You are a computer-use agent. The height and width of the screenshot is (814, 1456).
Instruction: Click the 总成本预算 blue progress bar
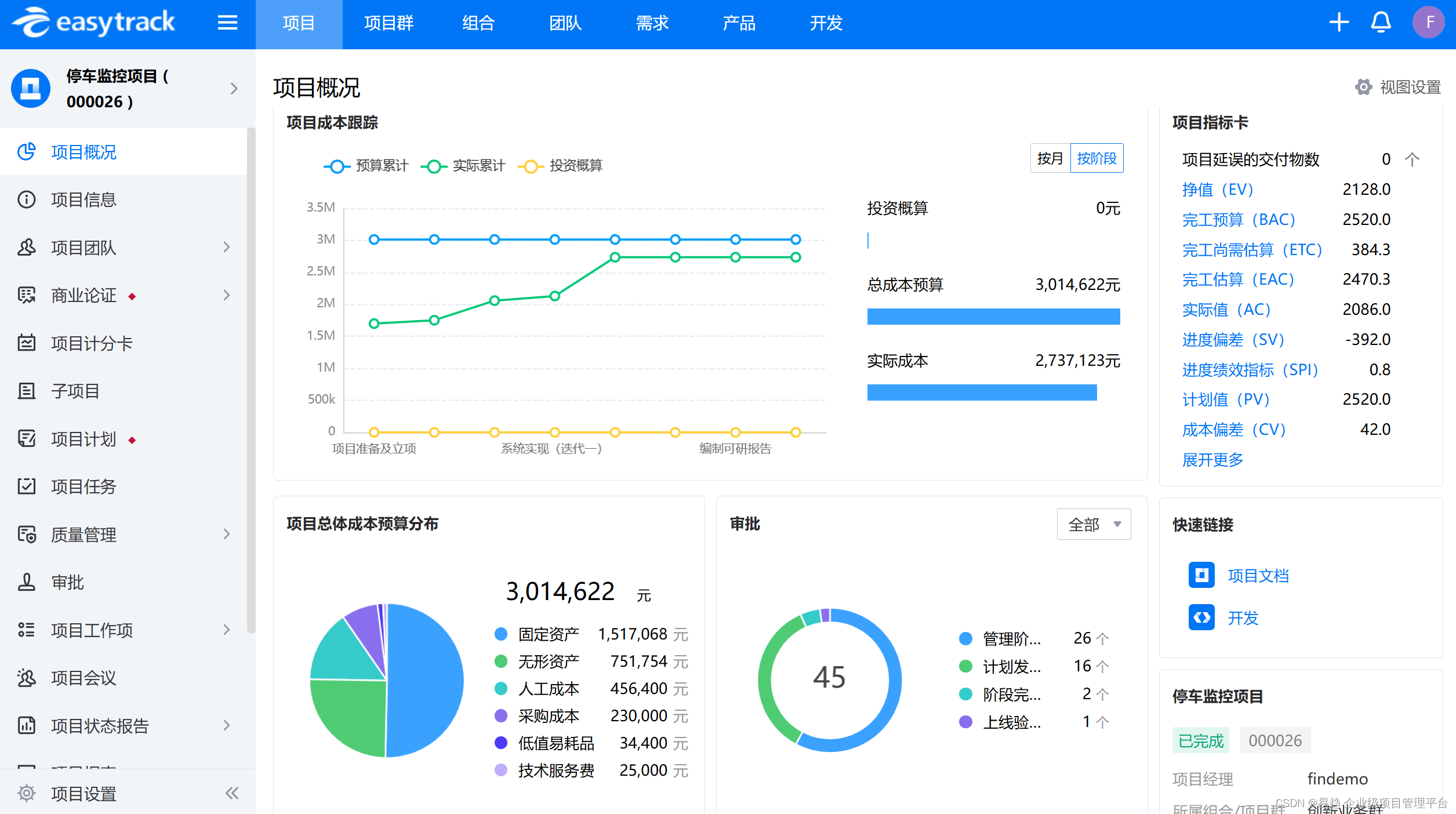[x=993, y=317]
